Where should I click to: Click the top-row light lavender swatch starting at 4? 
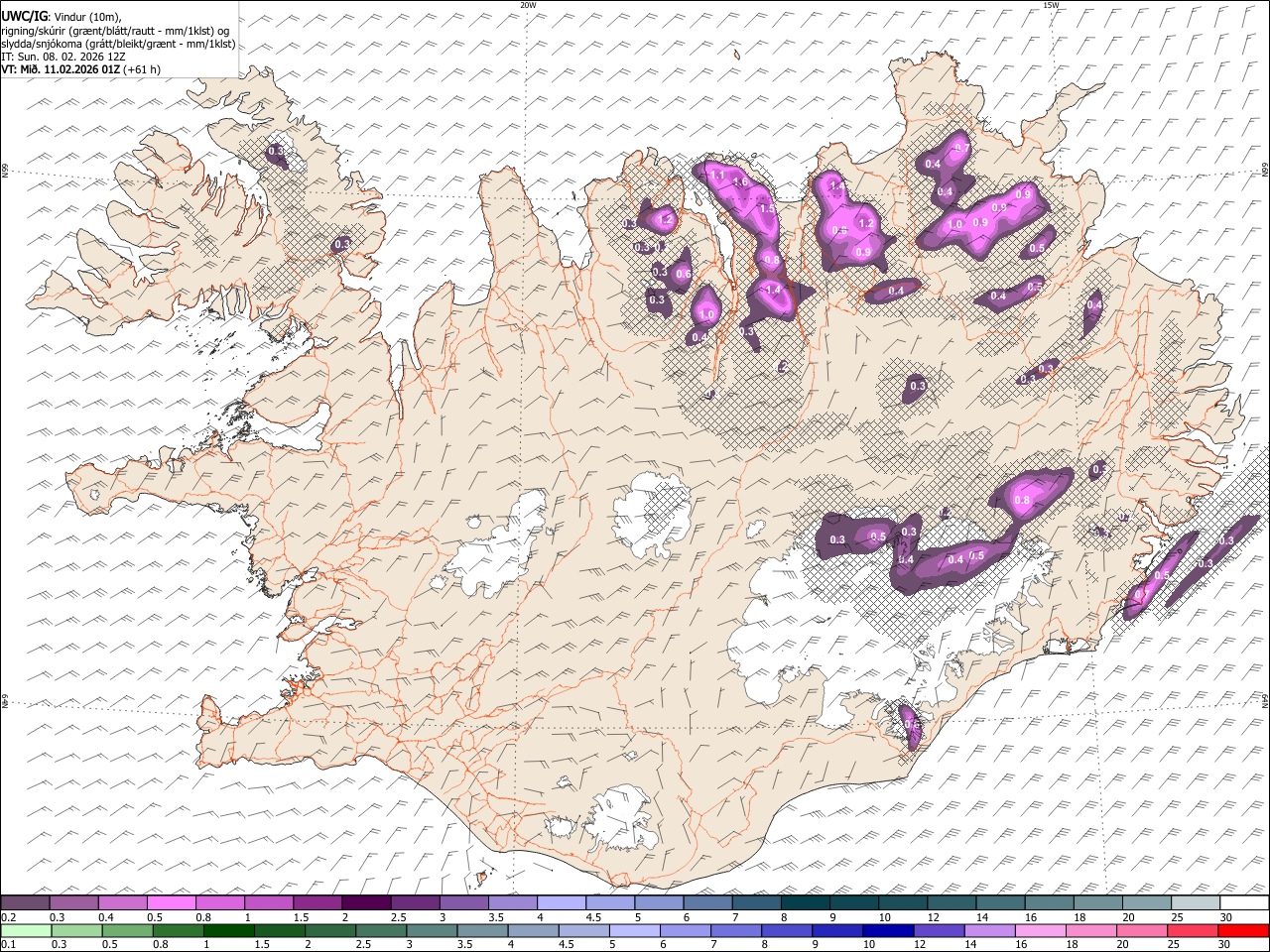pyautogui.click(x=561, y=903)
